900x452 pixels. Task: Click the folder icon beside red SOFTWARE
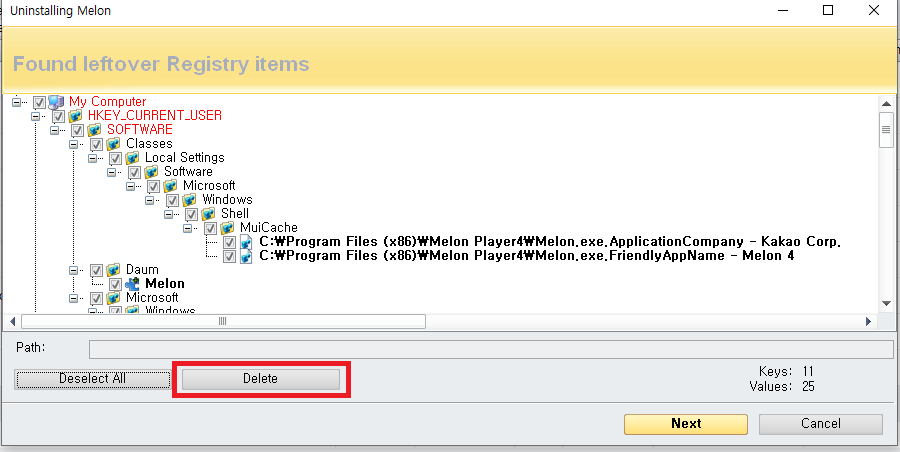pos(94,130)
